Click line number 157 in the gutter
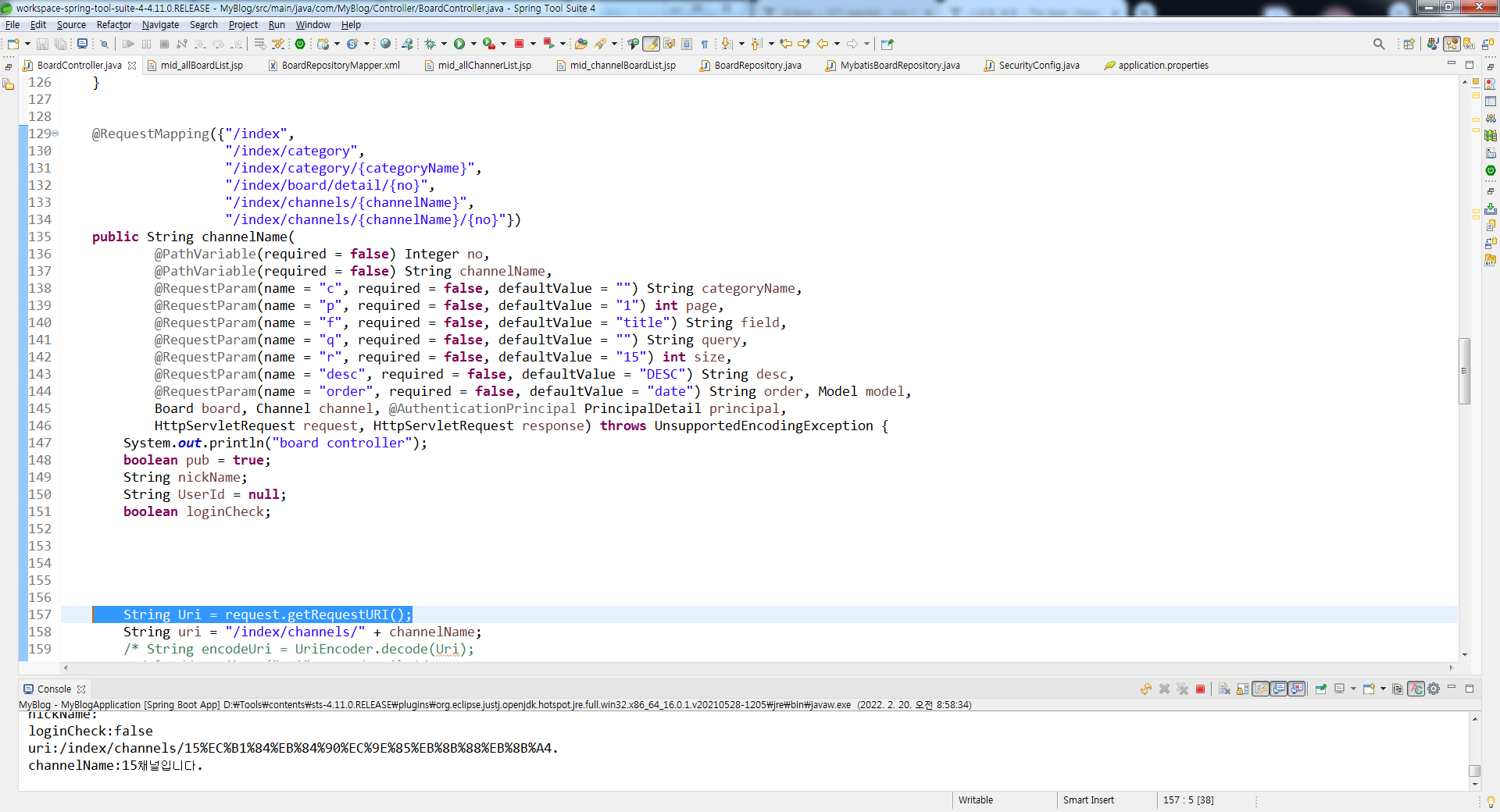The width and height of the screenshot is (1500, 812). (x=40, y=614)
